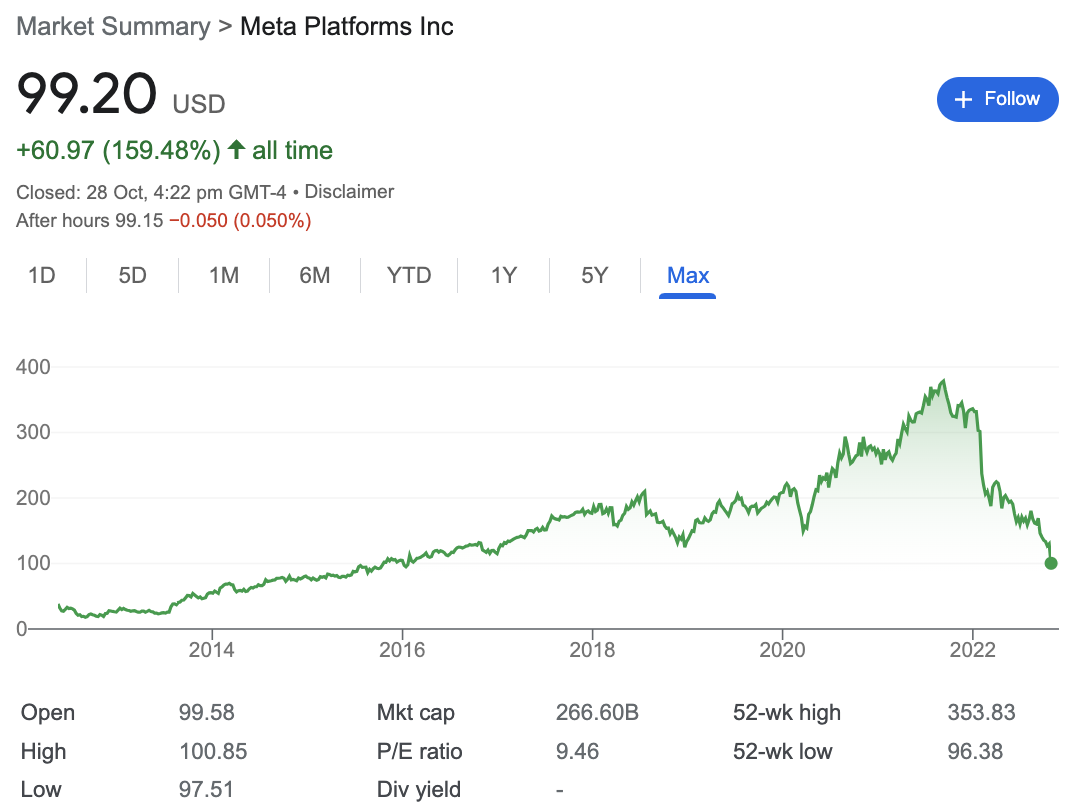This screenshot has width=1072, height=808.
Task: Select the 5D time range tab
Action: 133,275
